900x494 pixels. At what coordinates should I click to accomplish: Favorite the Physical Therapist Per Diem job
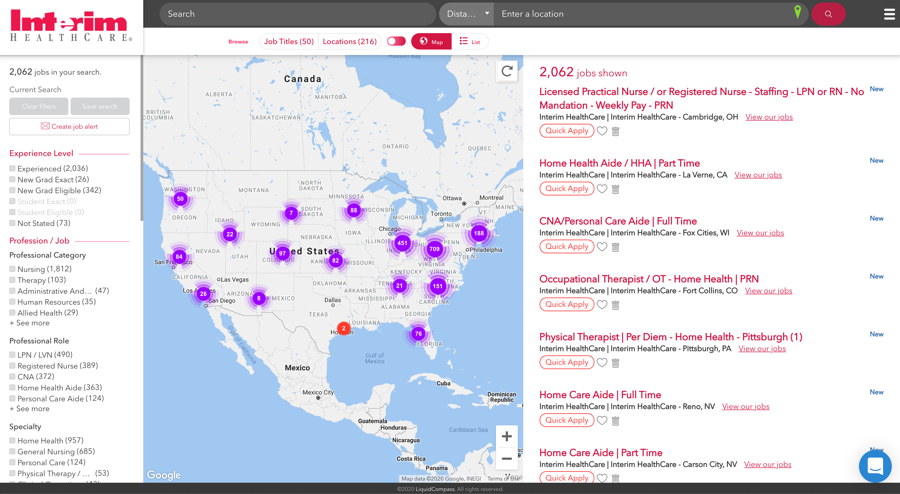(602, 363)
